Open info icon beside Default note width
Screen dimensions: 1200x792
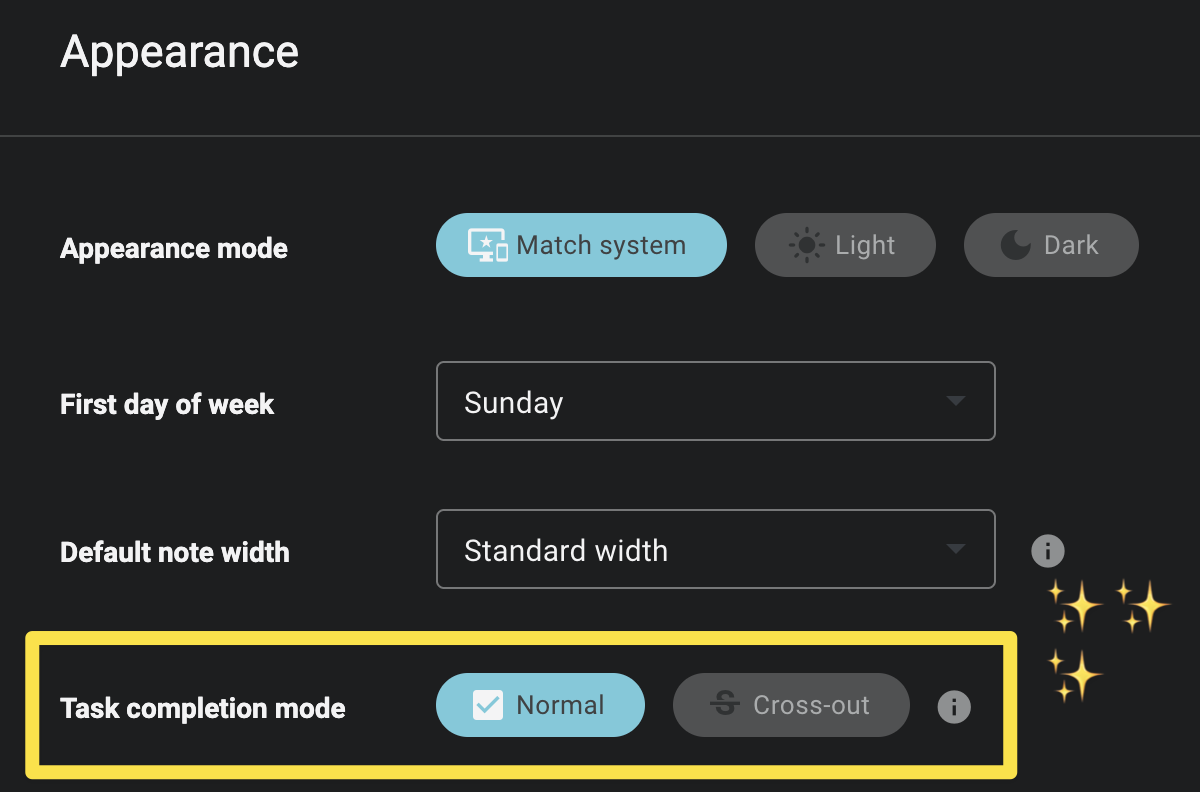[x=1047, y=550]
